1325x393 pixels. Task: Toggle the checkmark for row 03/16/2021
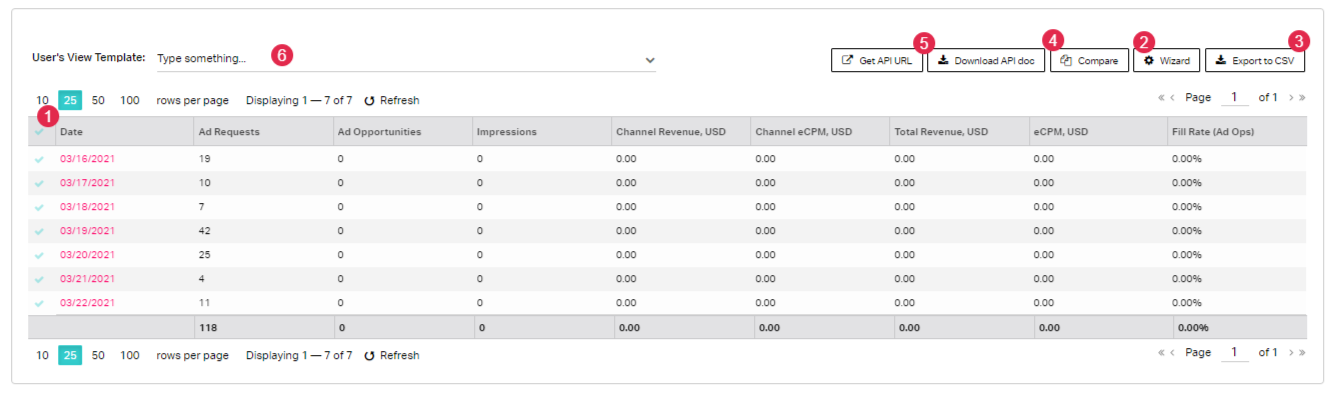pos(39,159)
